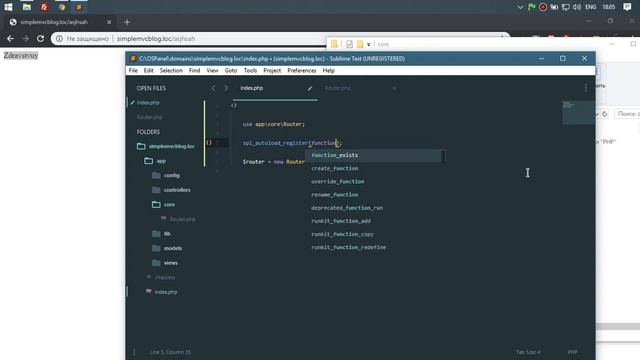Open the Project menu

[x=272, y=71]
